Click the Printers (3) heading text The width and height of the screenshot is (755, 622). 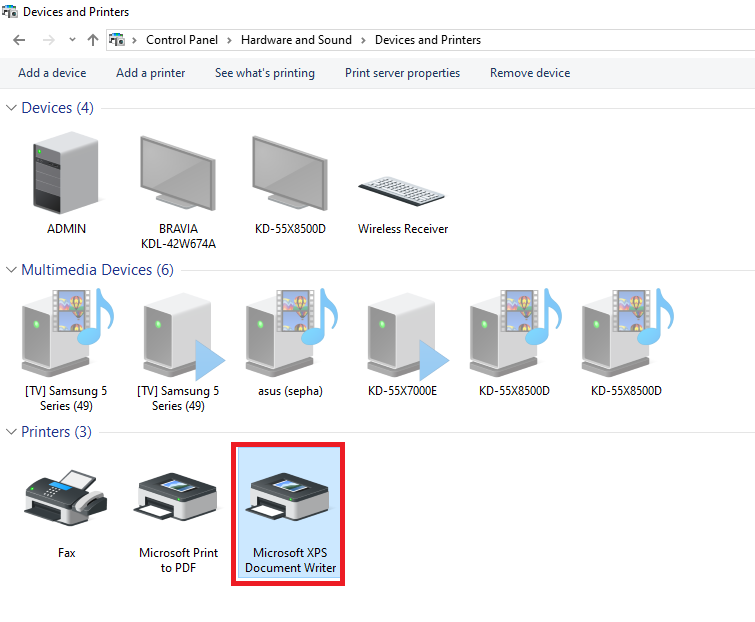click(x=56, y=431)
